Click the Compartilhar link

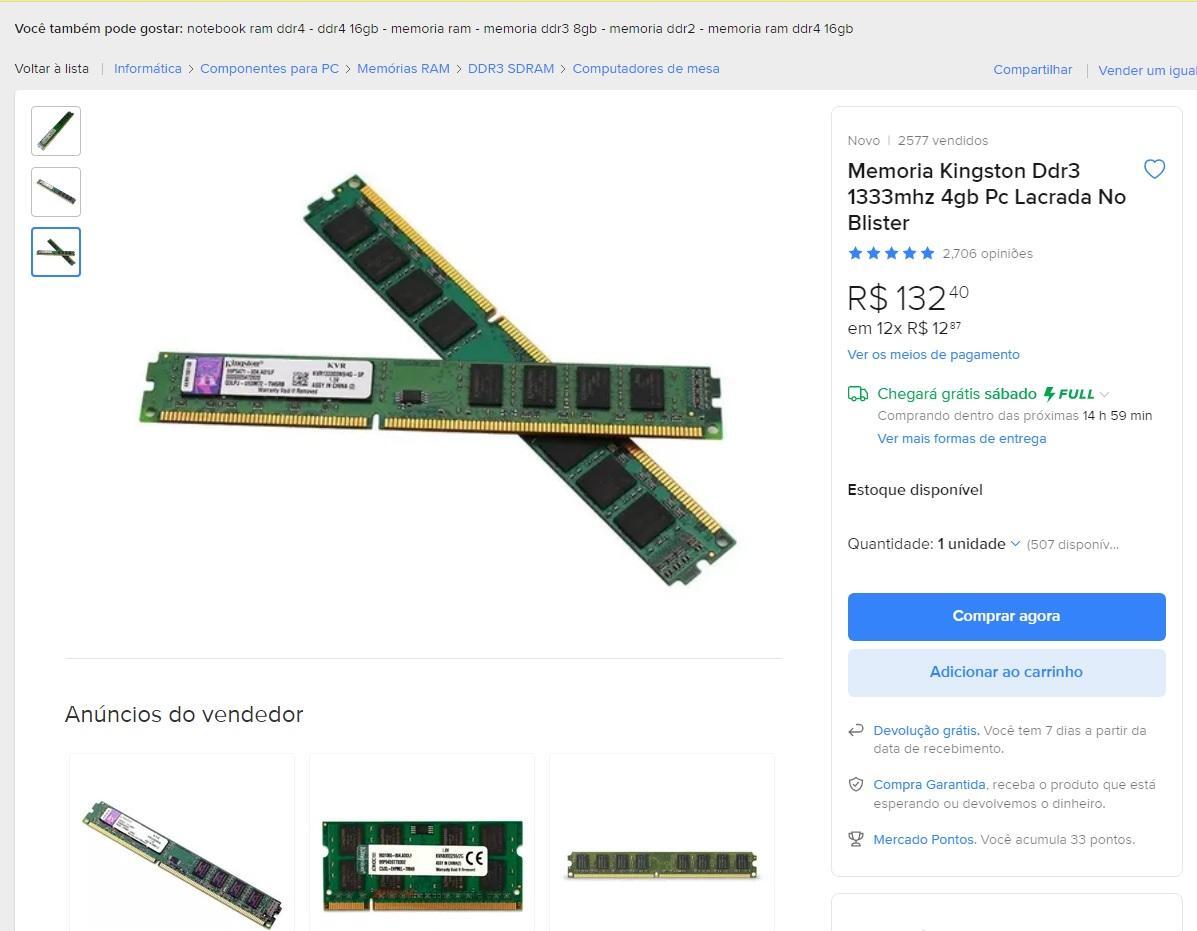1032,69
